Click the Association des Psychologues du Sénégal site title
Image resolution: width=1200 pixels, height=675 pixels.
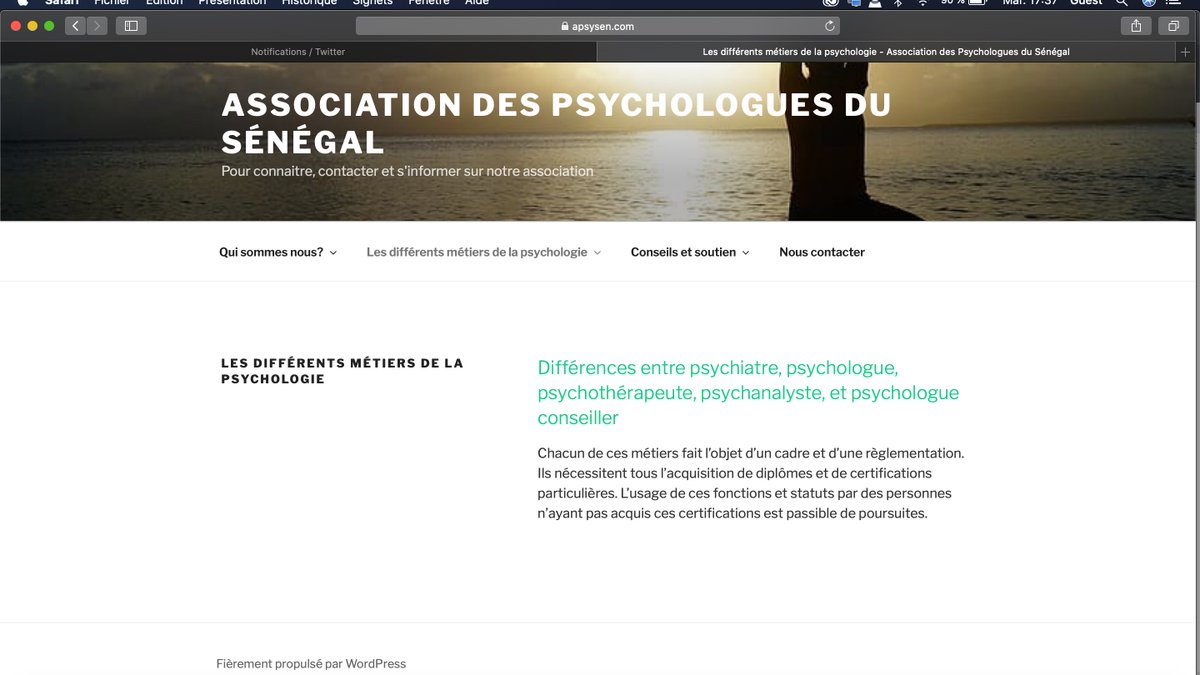pyautogui.click(x=556, y=122)
